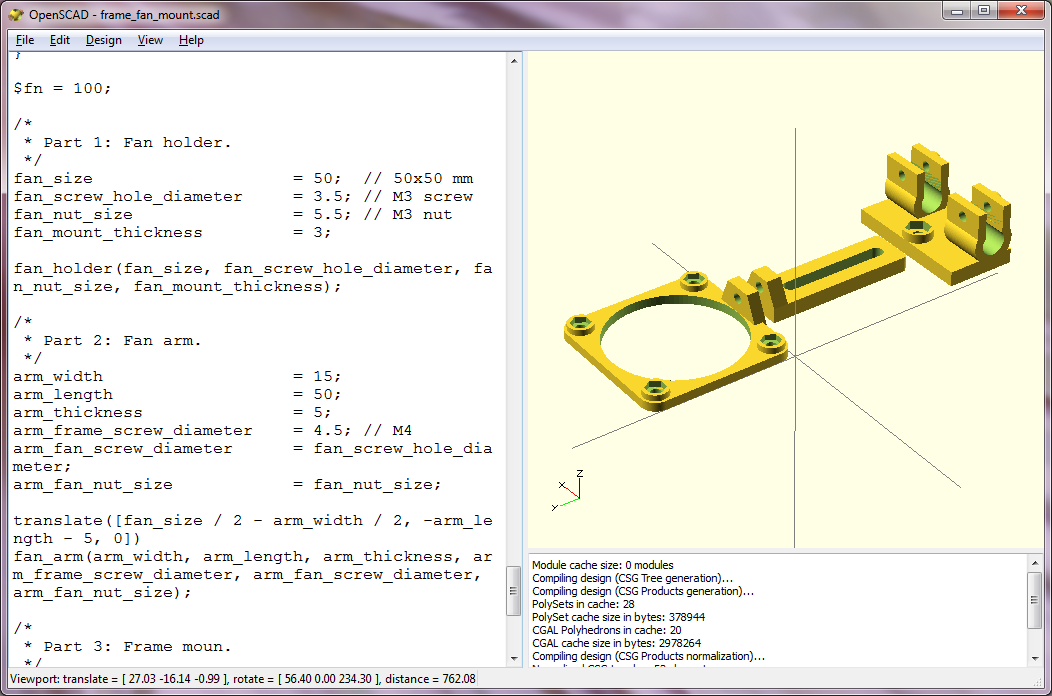Open the Design menu
The height and width of the screenshot is (696, 1052).
tap(104, 40)
